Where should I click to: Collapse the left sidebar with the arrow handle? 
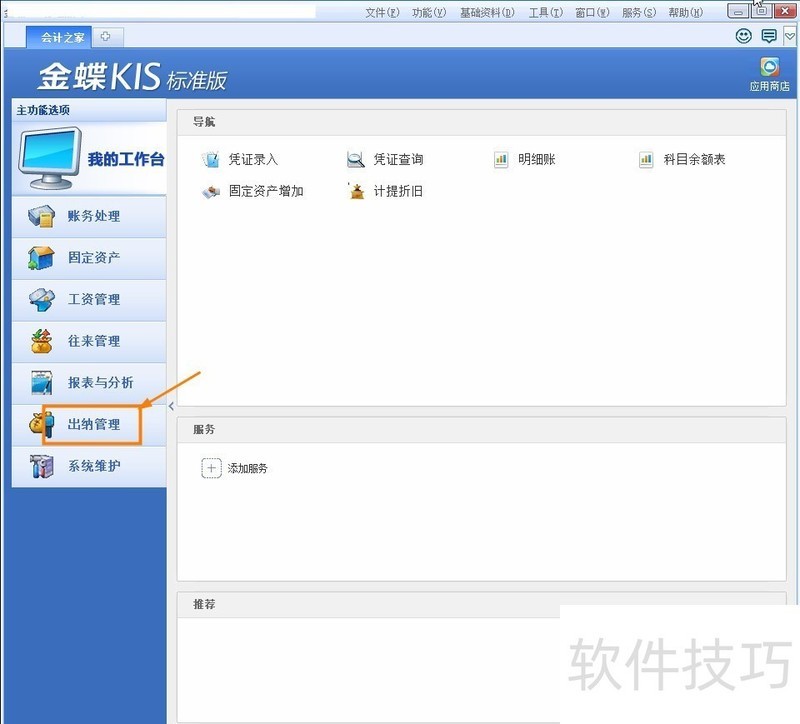[171, 406]
